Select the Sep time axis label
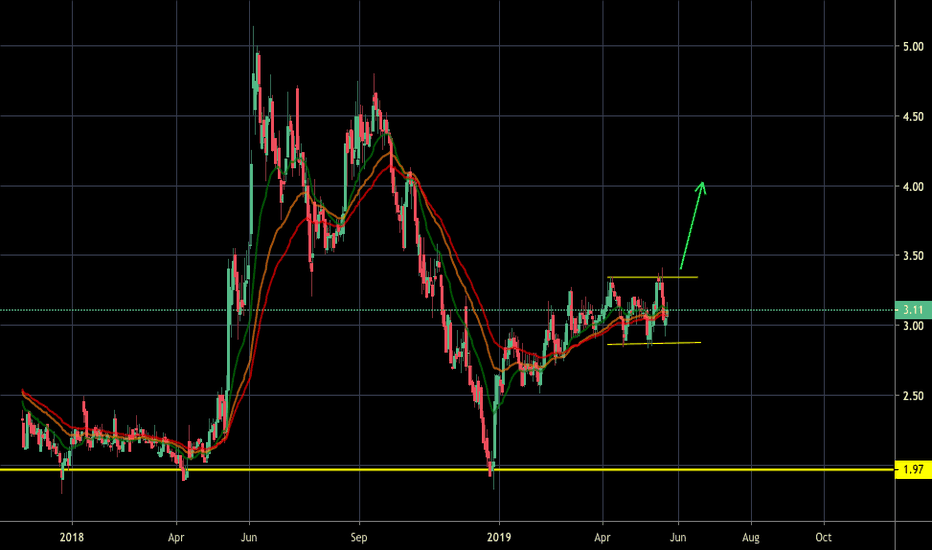 pyautogui.click(x=359, y=538)
